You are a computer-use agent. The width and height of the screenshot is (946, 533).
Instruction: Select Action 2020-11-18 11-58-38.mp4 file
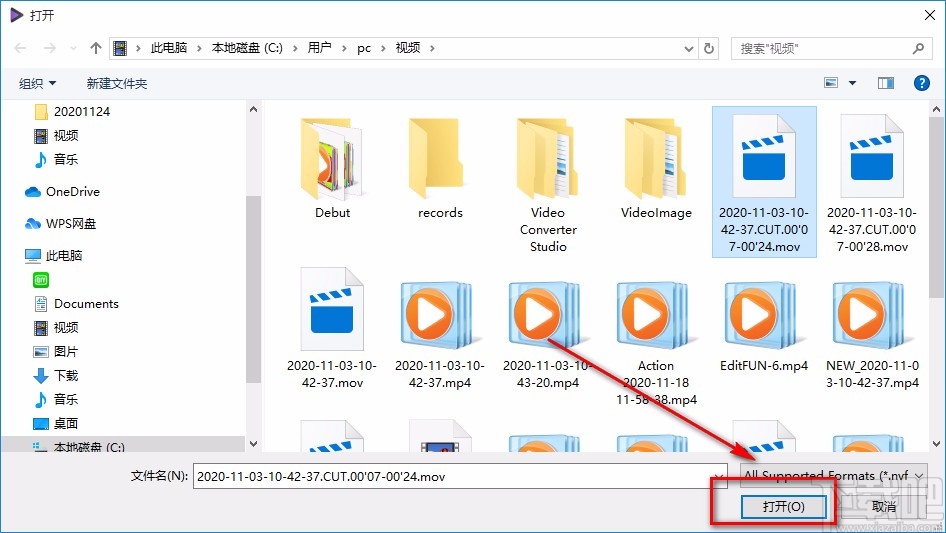[656, 343]
